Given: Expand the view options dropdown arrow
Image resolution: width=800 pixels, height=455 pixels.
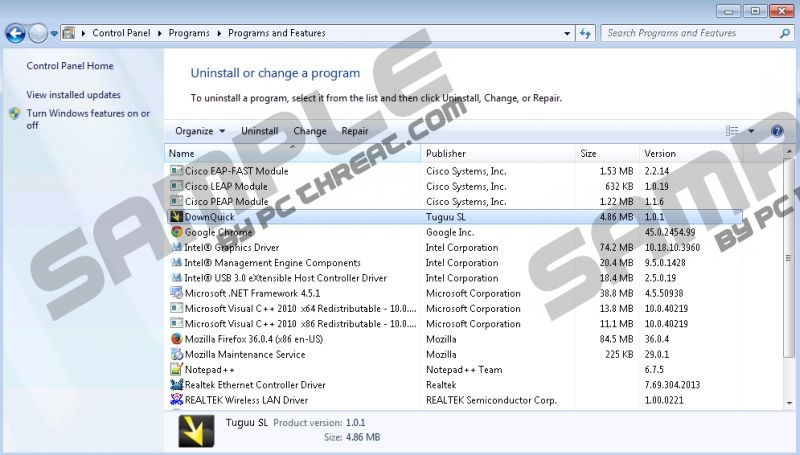Looking at the screenshot, I should tap(751, 131).
